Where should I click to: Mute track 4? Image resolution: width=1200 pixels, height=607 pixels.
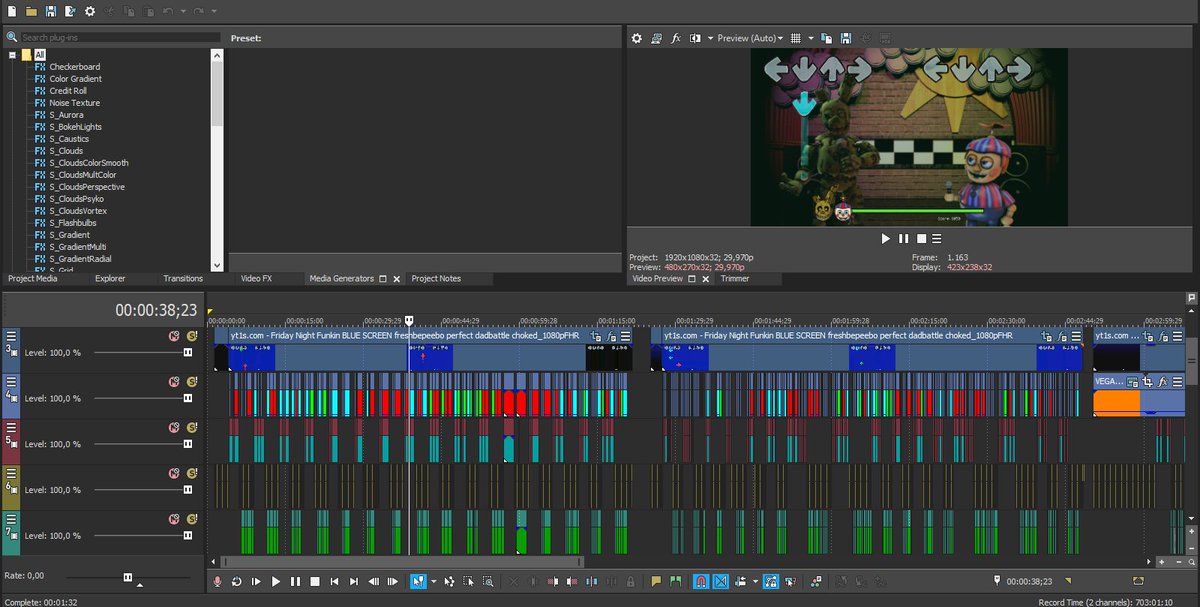(174, 382)
